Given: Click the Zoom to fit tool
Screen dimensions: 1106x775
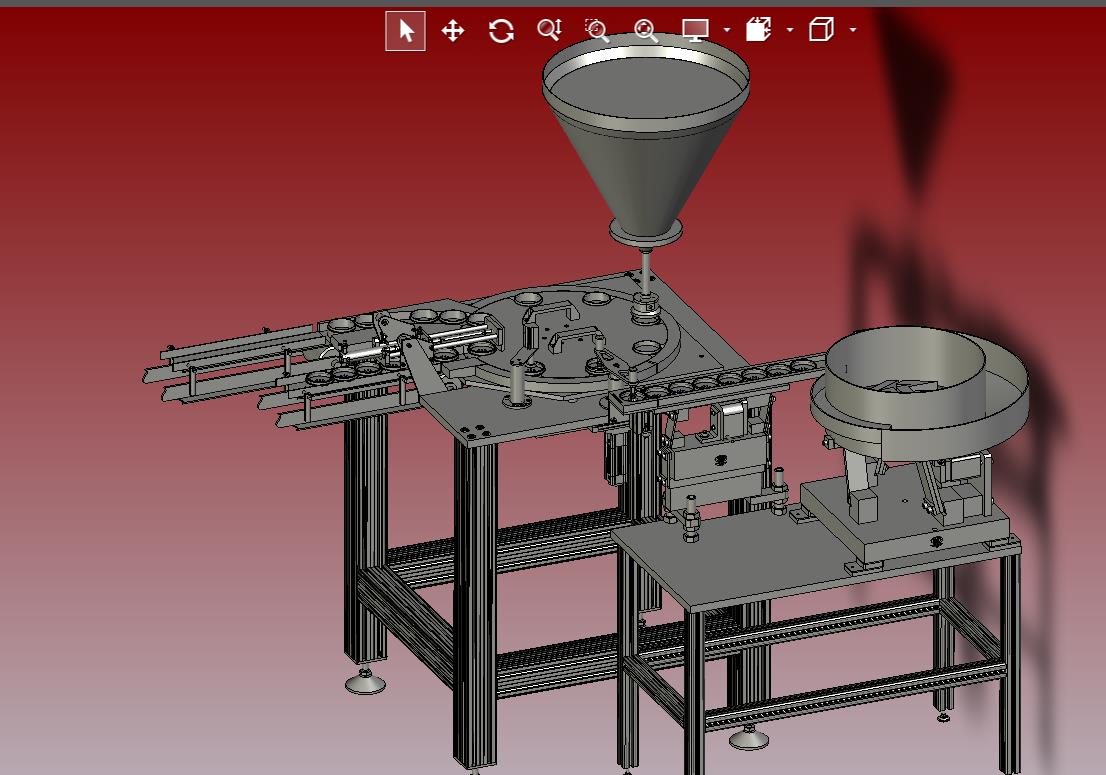Looking at the screenshot, I should [645, 30].
